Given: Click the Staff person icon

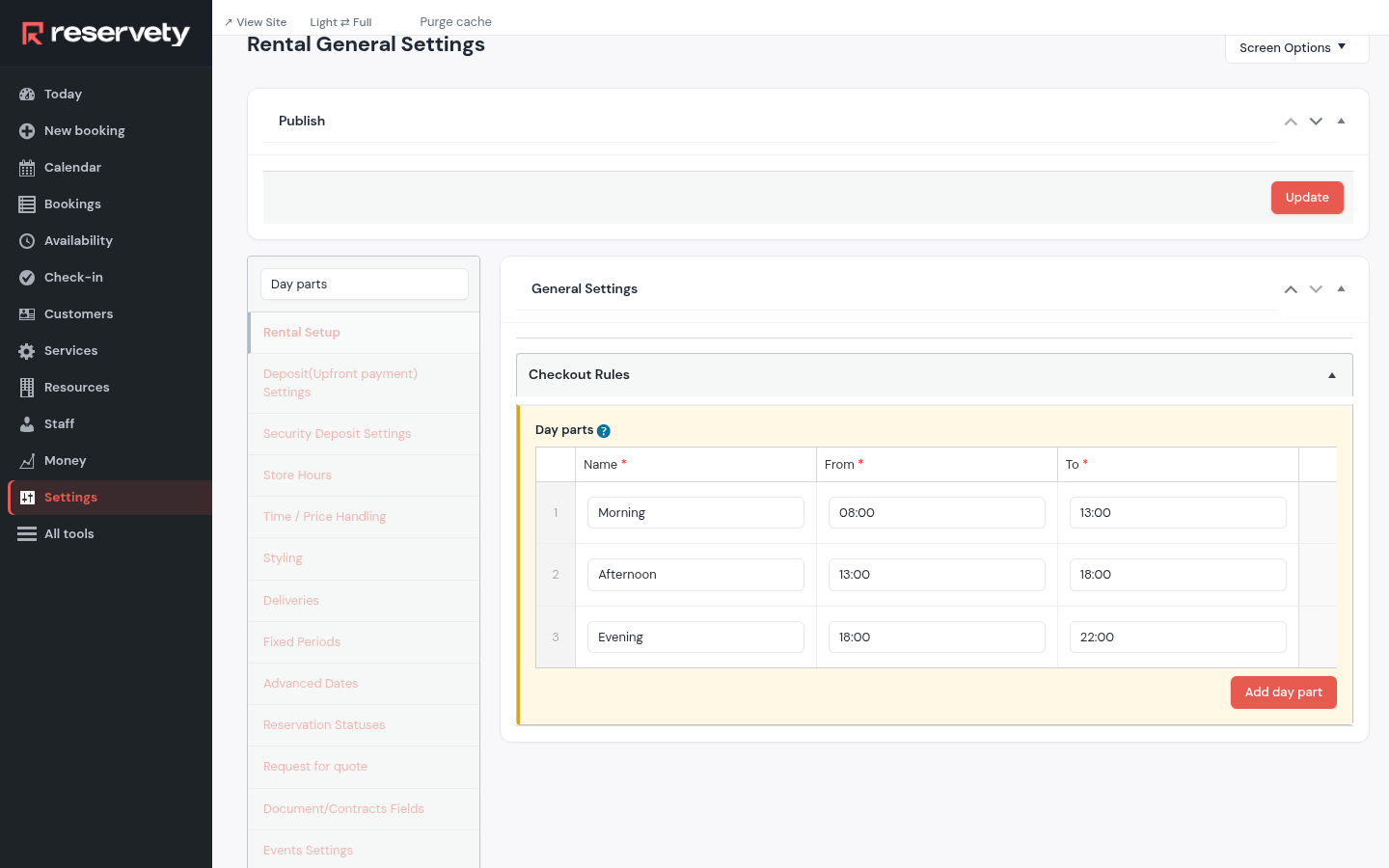Looking at the screenshot, I should [x=27, y=424].
